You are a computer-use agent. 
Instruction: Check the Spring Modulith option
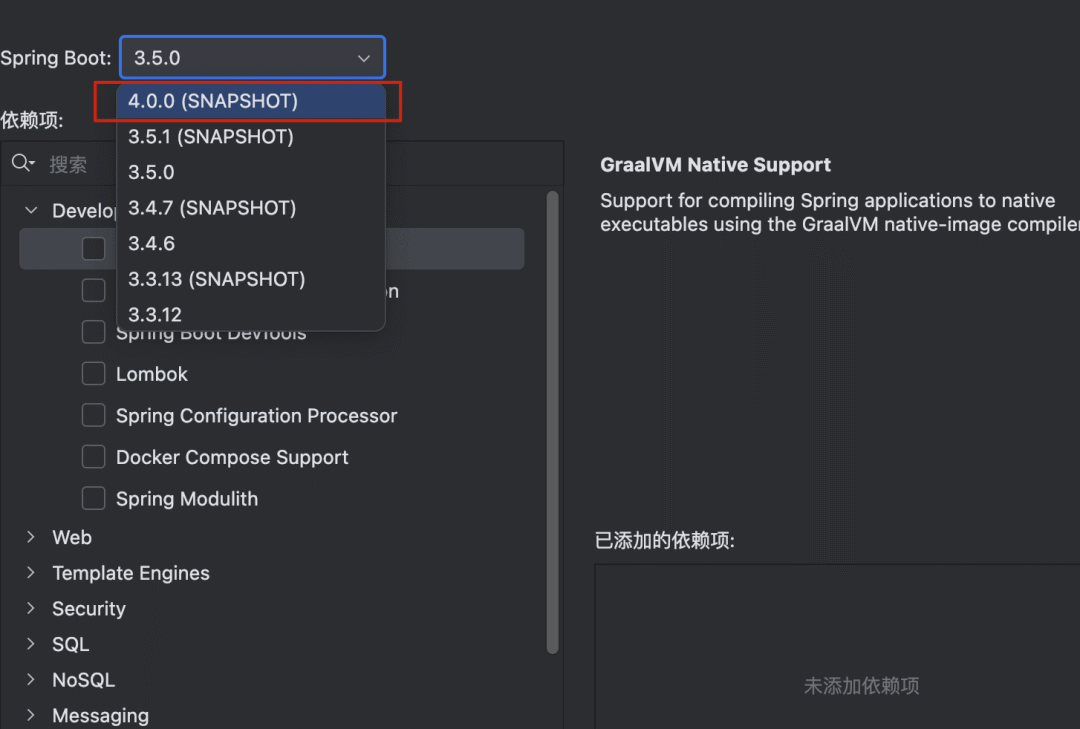tap(93, 498)
